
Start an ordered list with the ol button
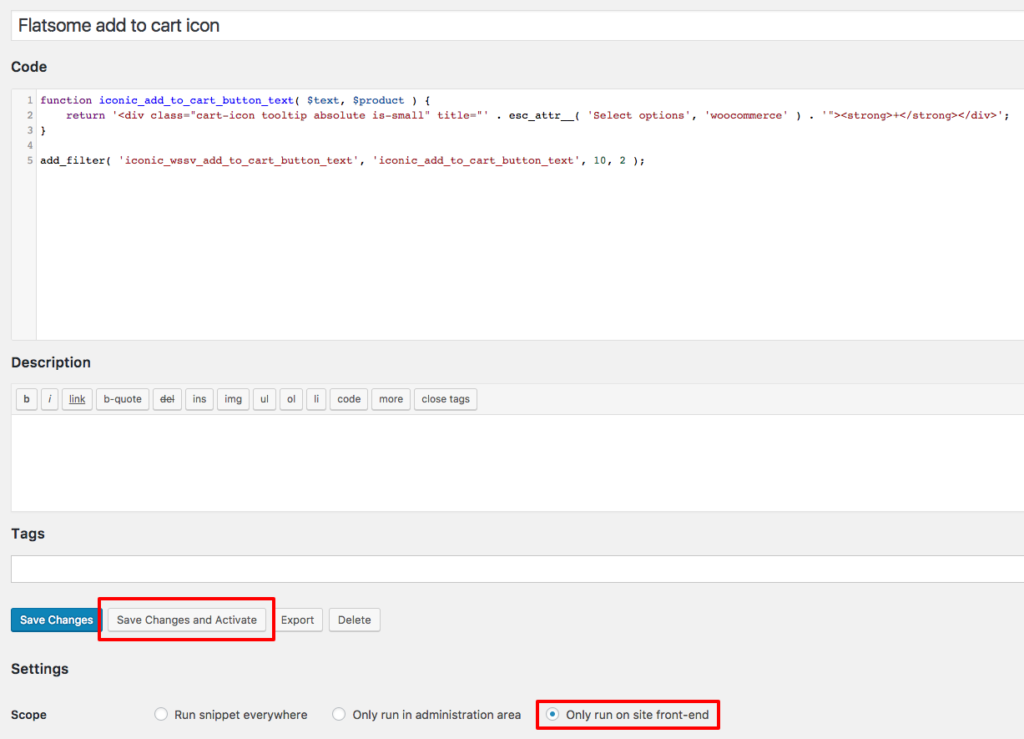click(x=291, y=399)
